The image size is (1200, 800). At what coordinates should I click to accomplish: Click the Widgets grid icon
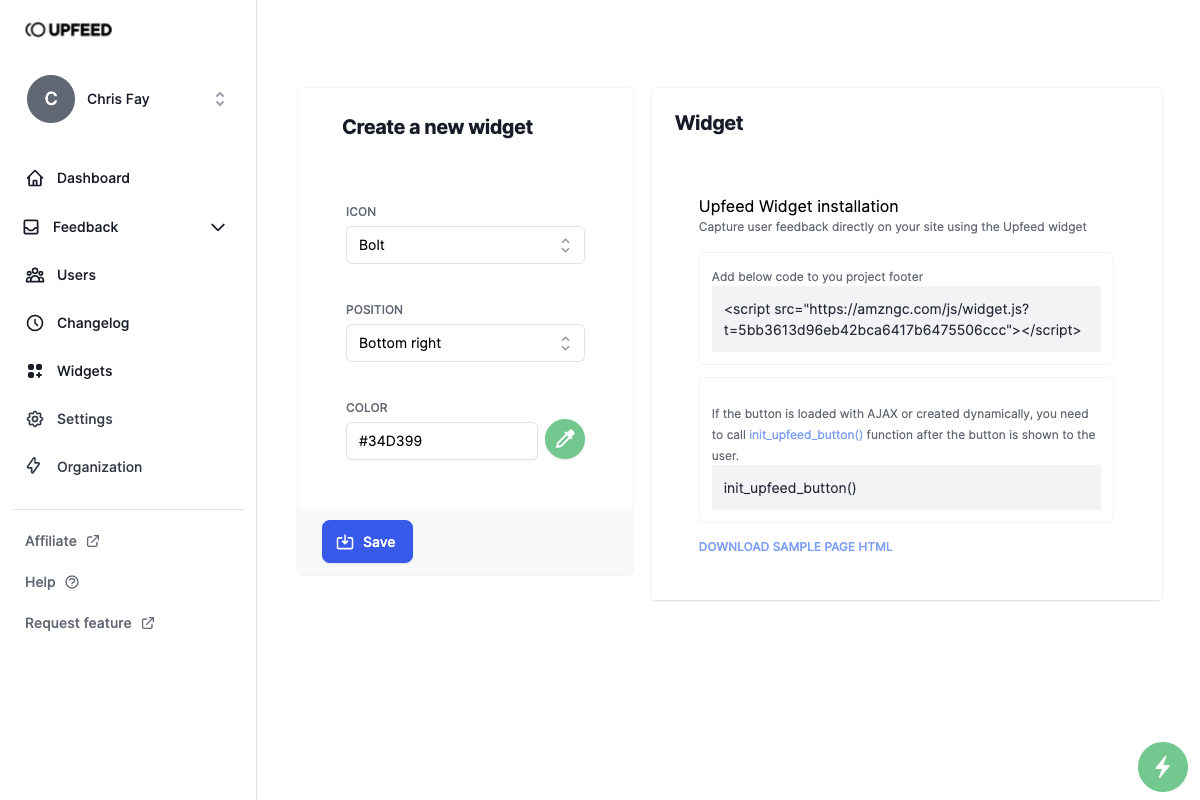pos(35,371)
